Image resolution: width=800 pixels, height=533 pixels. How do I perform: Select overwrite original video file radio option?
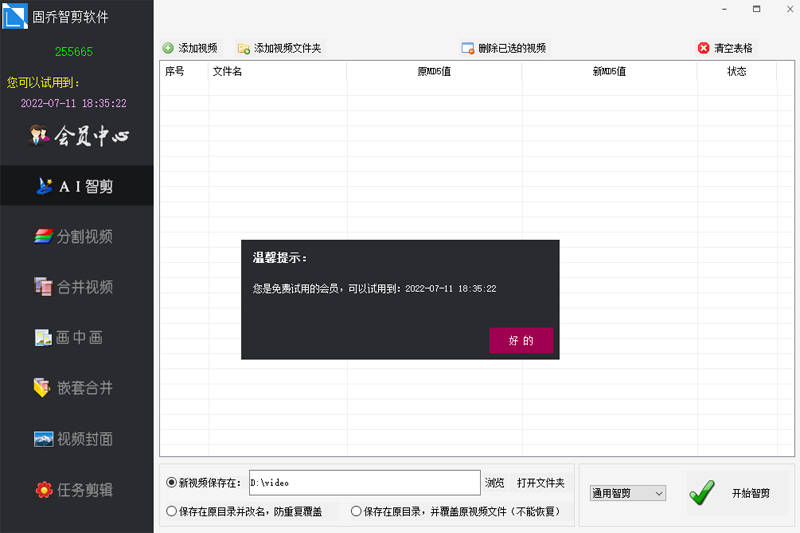click(x=356, y=511)
